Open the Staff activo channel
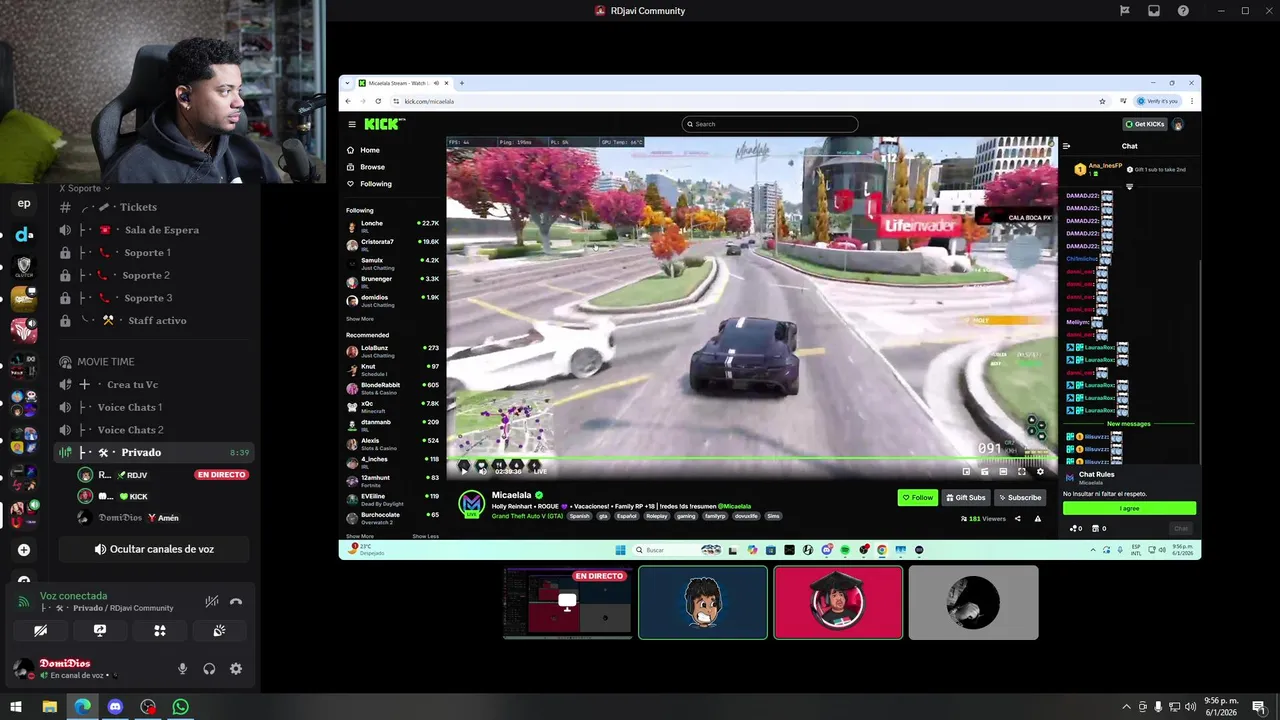Image resolution: width=1280 pixels, height=720 pixels. point(154,320)
